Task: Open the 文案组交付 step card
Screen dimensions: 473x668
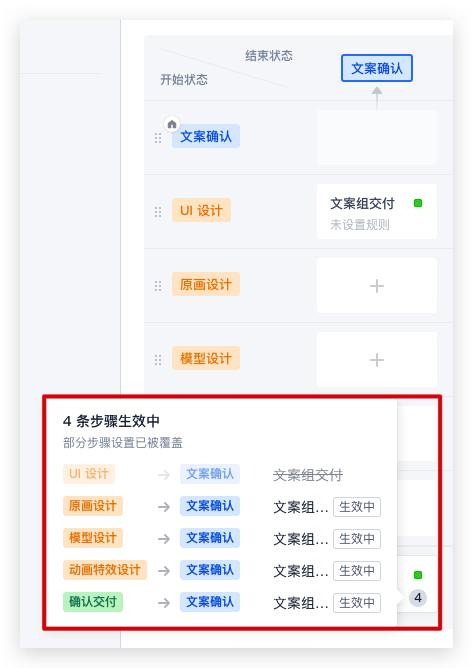Action: pos(377,211)
